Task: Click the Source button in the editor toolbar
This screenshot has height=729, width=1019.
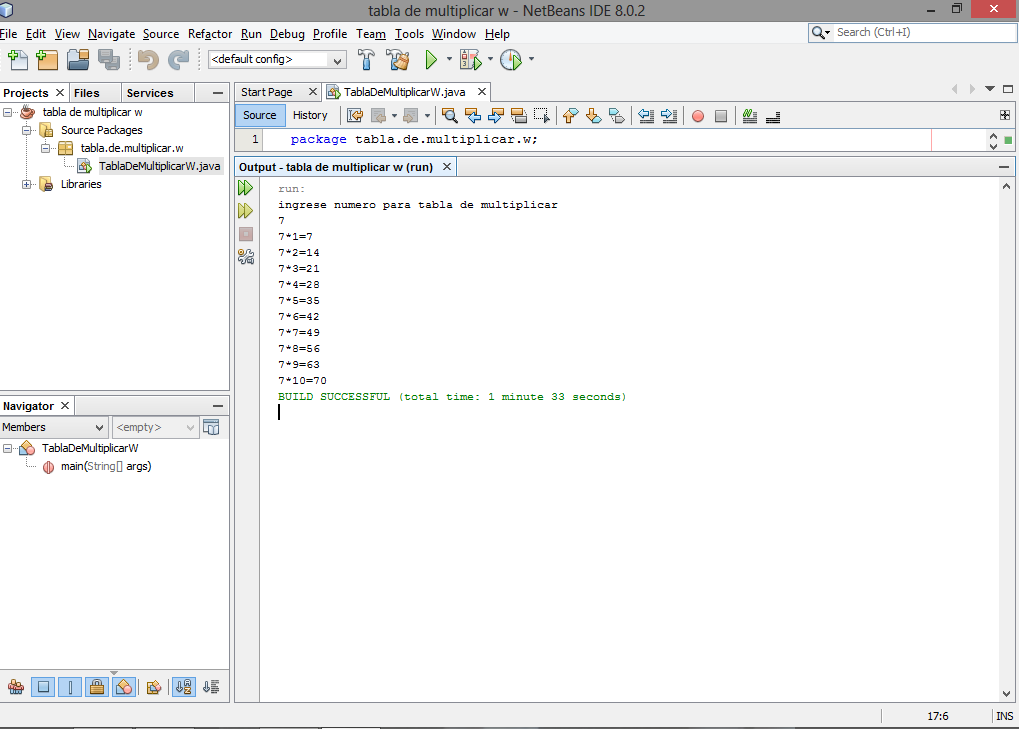Action: point(259,115)
